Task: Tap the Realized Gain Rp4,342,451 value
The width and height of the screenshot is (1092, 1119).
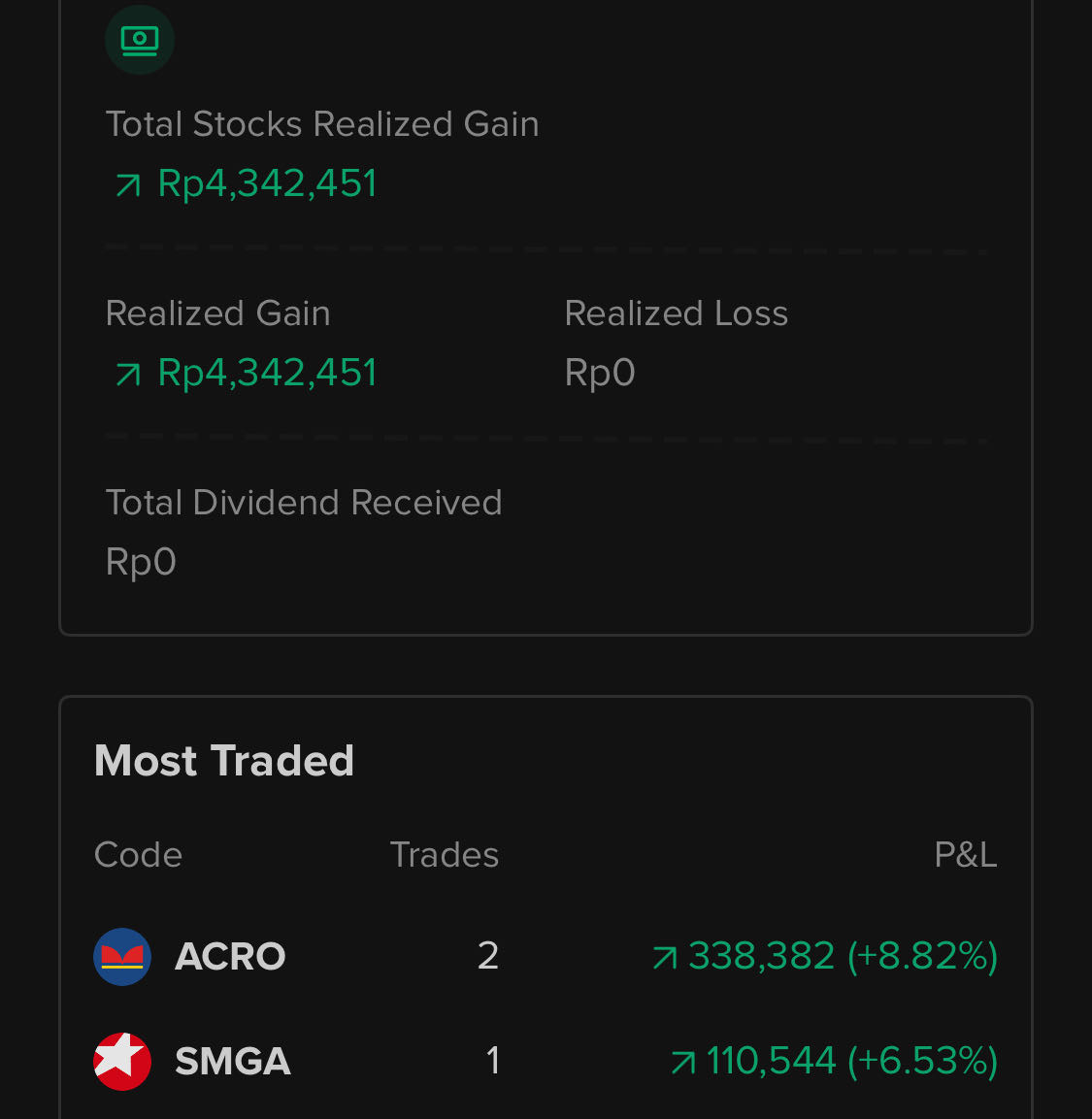Action: (x=266, y=373)
